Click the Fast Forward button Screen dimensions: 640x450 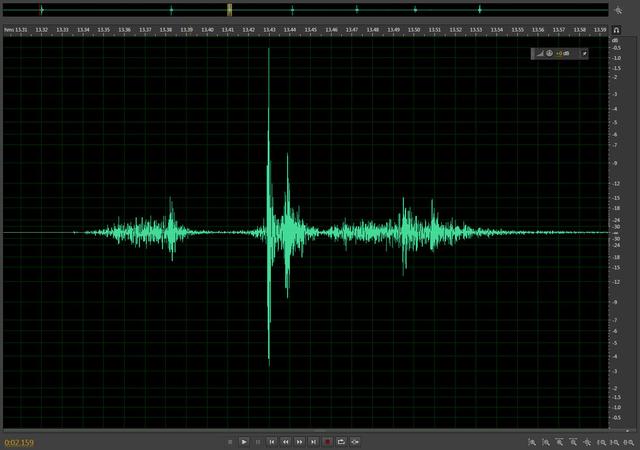point(300,442)
